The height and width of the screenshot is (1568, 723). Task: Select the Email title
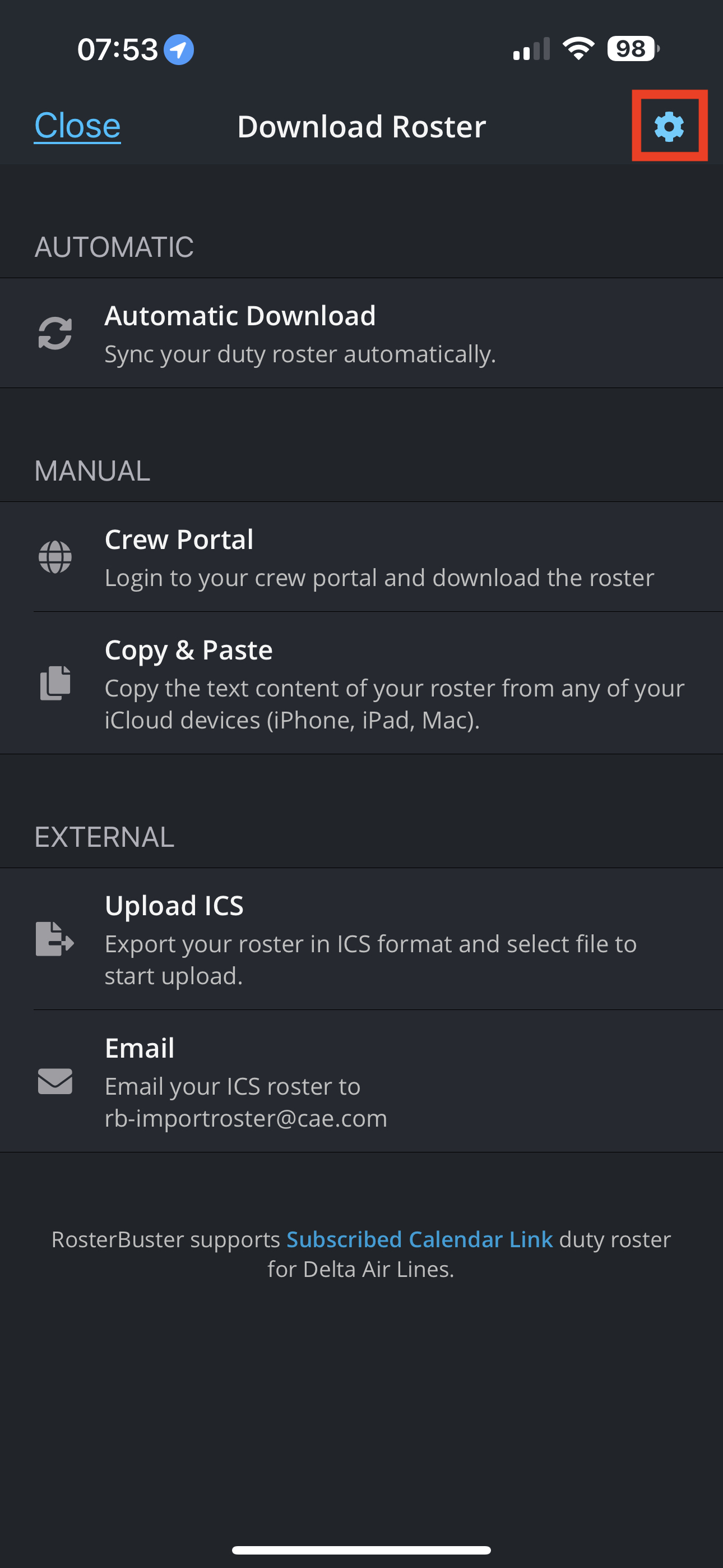pyautogui.click(x=140, y=1048)
